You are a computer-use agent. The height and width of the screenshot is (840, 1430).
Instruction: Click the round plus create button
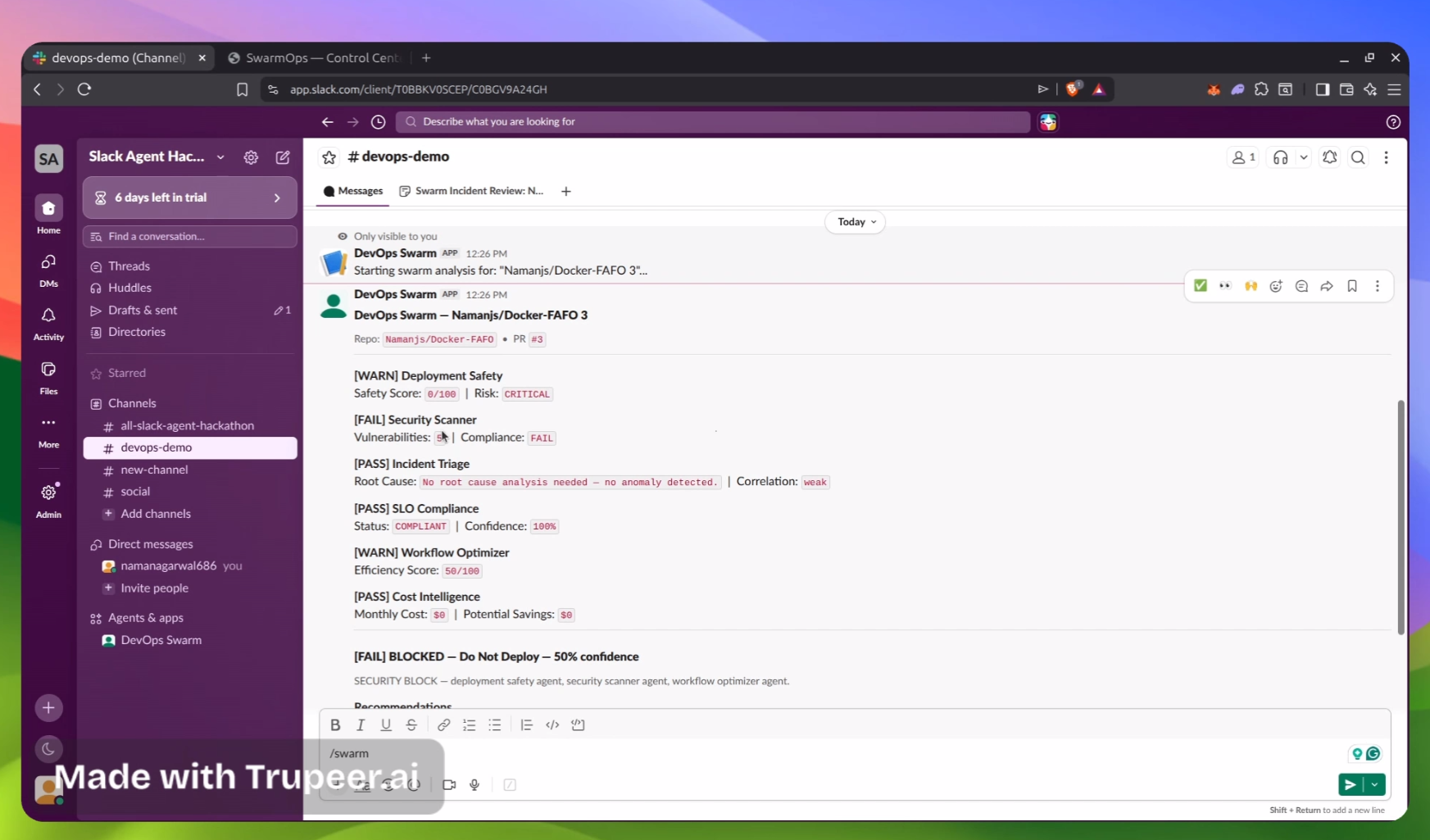[48, 708]
